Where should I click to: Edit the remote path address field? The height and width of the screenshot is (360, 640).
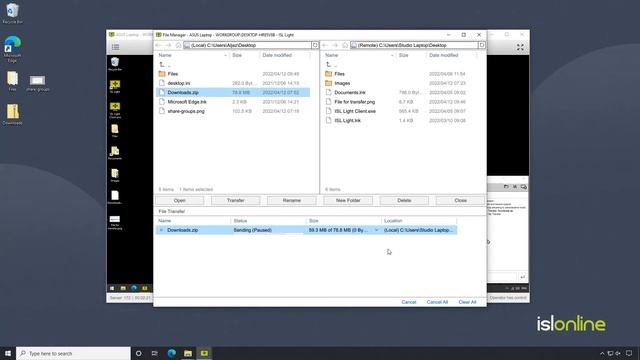[x=414, y=45]
